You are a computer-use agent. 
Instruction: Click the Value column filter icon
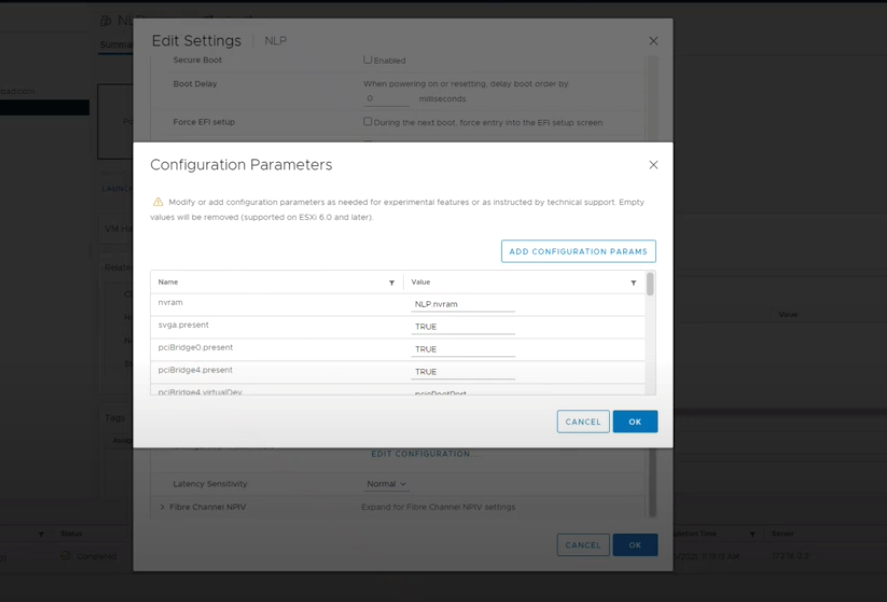tap(633, 283)
